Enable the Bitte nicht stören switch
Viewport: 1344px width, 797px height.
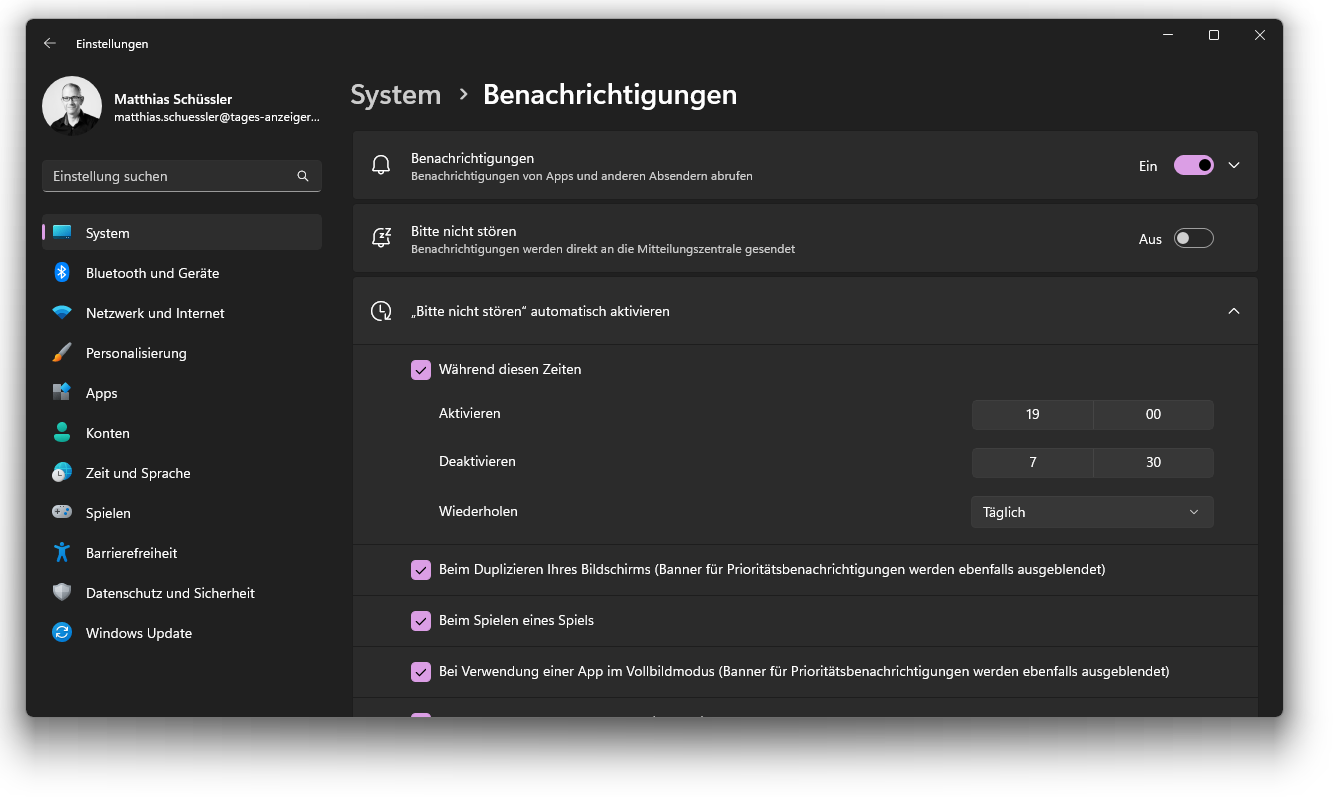click(1193, 239)
